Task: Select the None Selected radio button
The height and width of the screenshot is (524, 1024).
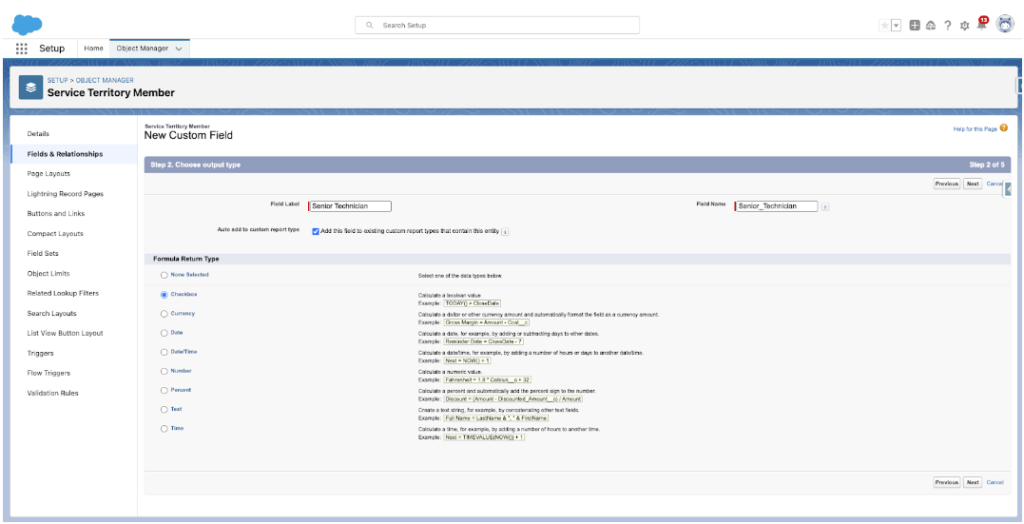Action: pyautogui.click(x=164, y=275)
